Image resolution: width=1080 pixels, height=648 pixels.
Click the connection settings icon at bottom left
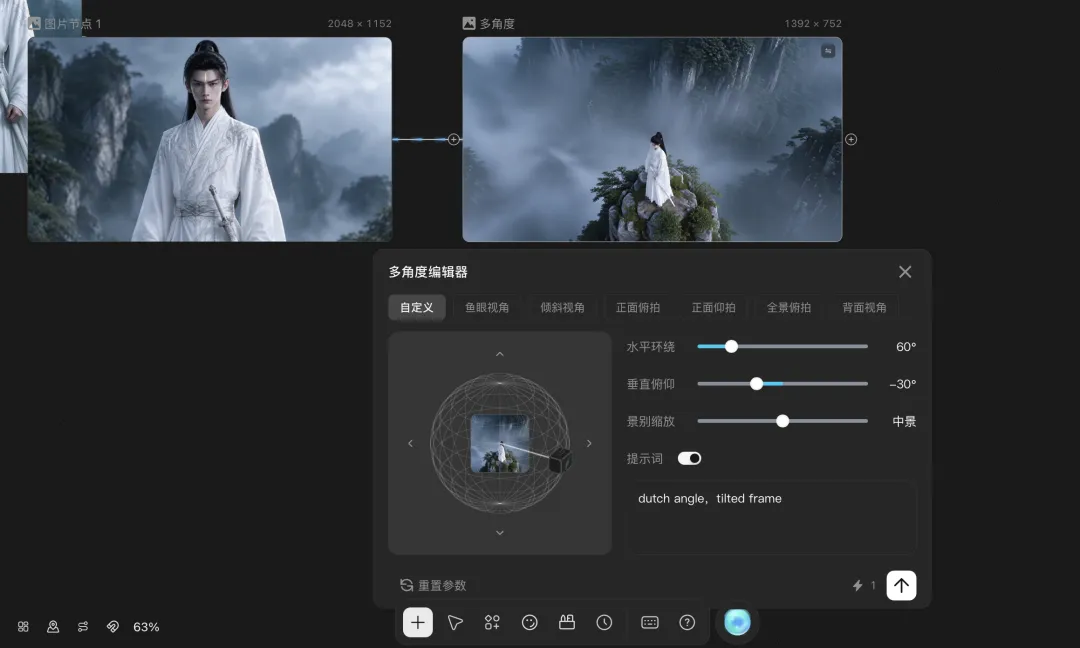(83, 627)
